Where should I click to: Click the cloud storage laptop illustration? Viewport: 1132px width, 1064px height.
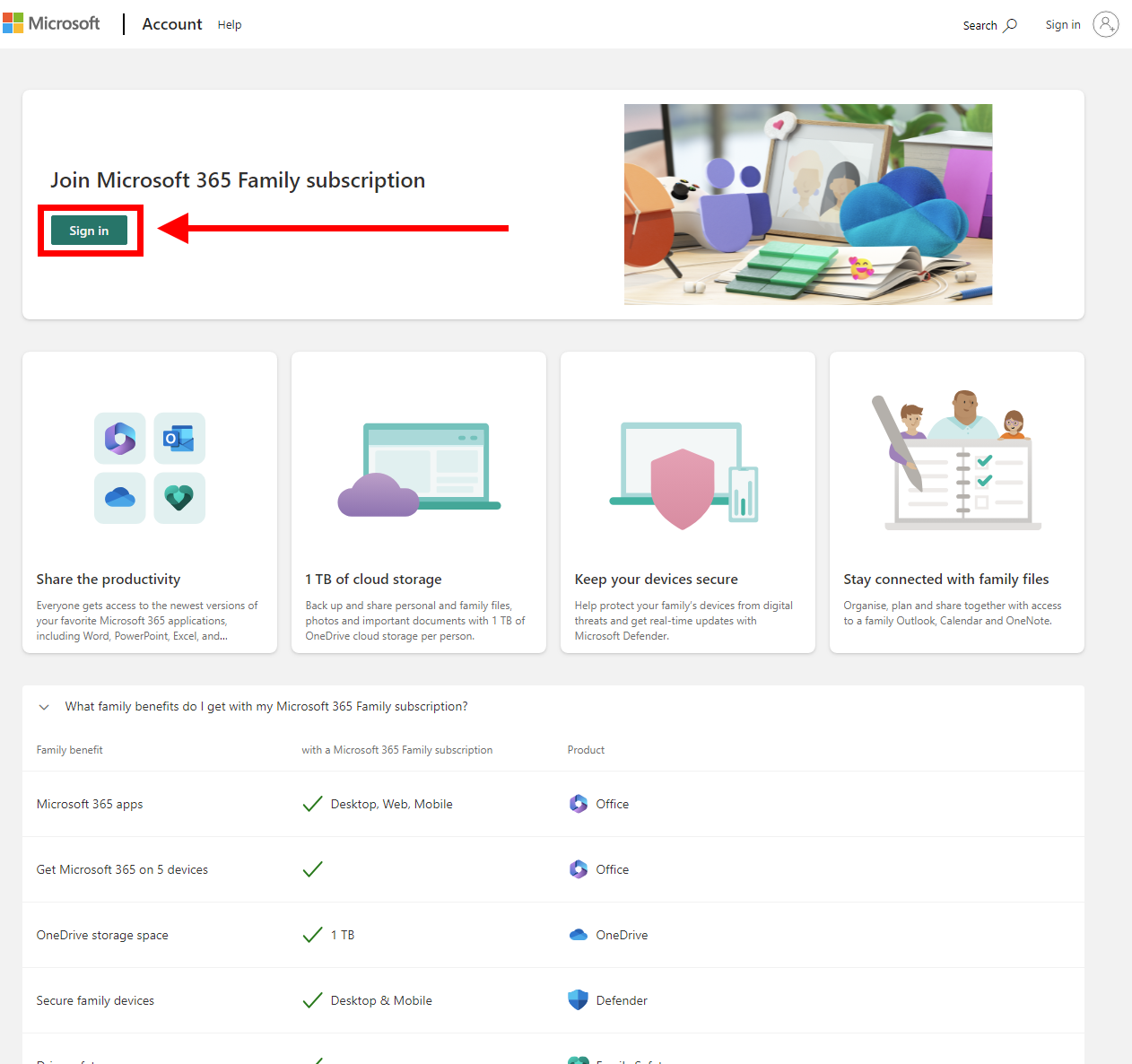coord(419,470)
